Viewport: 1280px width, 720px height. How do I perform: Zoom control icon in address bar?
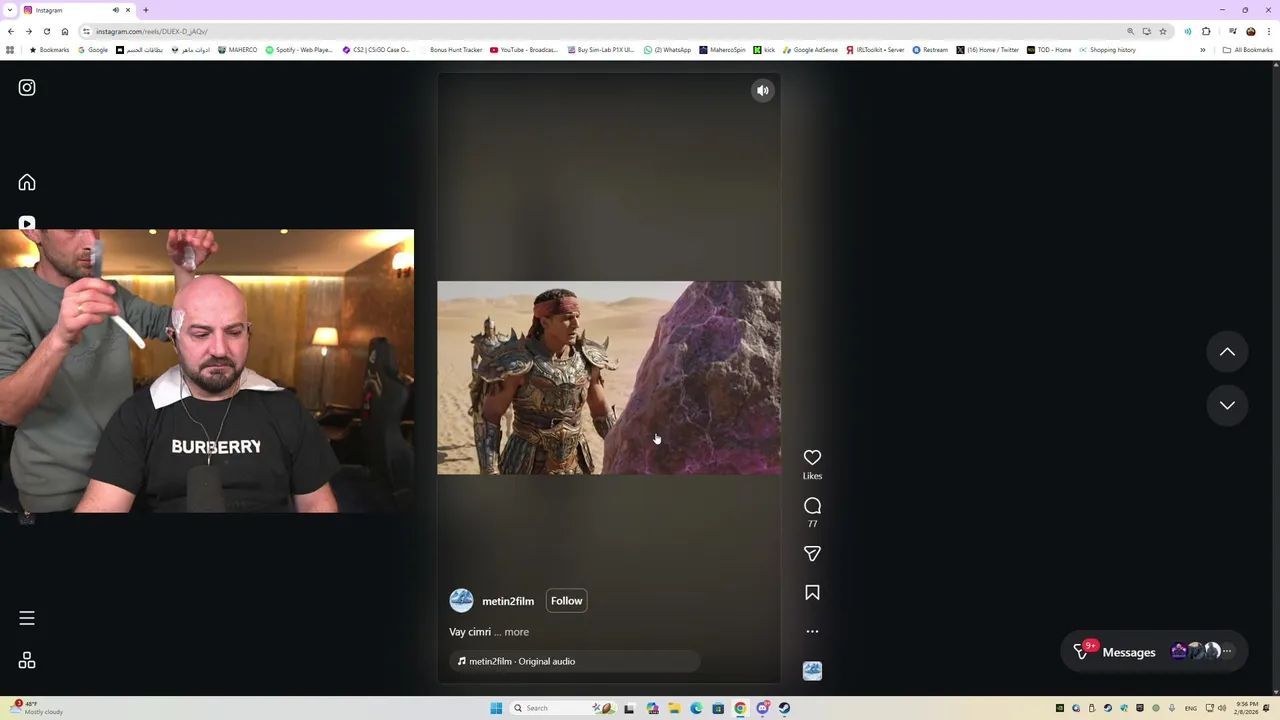click(x=1131, y=31)
